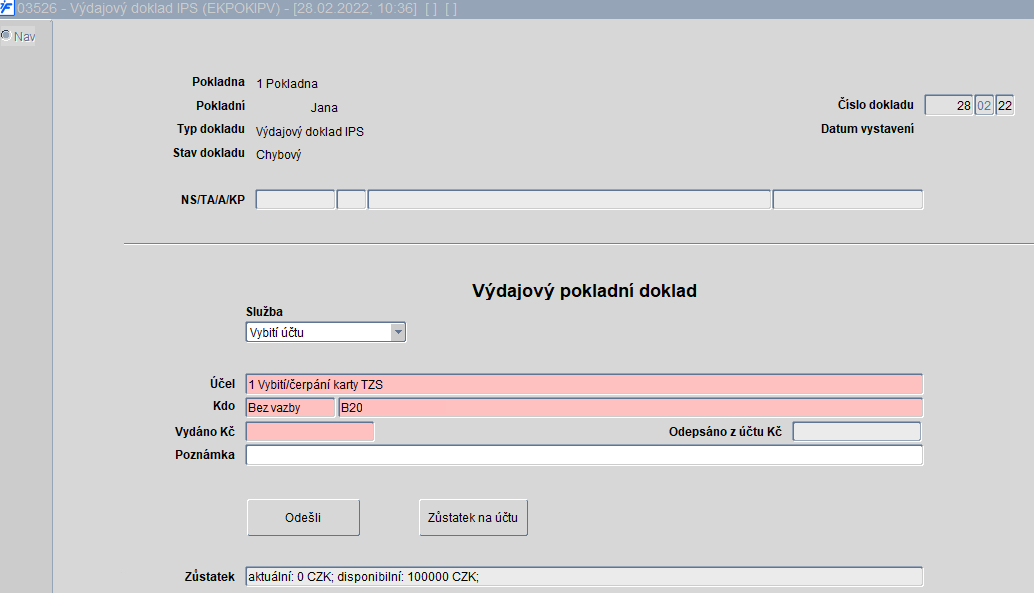Click the second narrow NS/TA/A/KP field
Image resolution: width=1034 pixels, height=593 pixels.
click(x=351, y=199)
